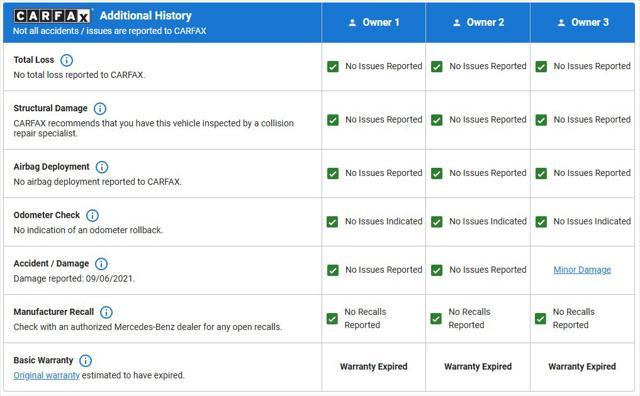Click the collision repair specialist recommendation text
The image size is (640, 396).
pyautogui.click(x=153, y=128)
